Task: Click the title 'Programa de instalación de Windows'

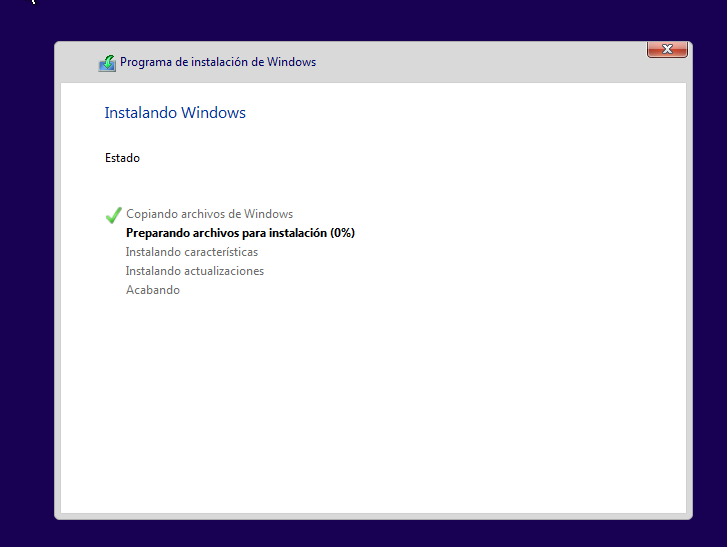Action: (218, 62)
